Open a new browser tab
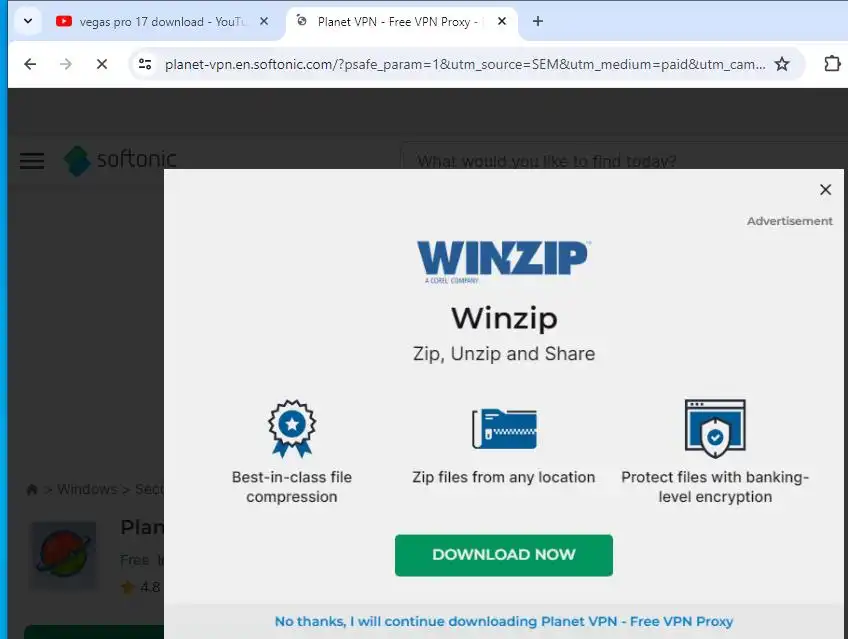848x639 pixels. click(538, 21)
